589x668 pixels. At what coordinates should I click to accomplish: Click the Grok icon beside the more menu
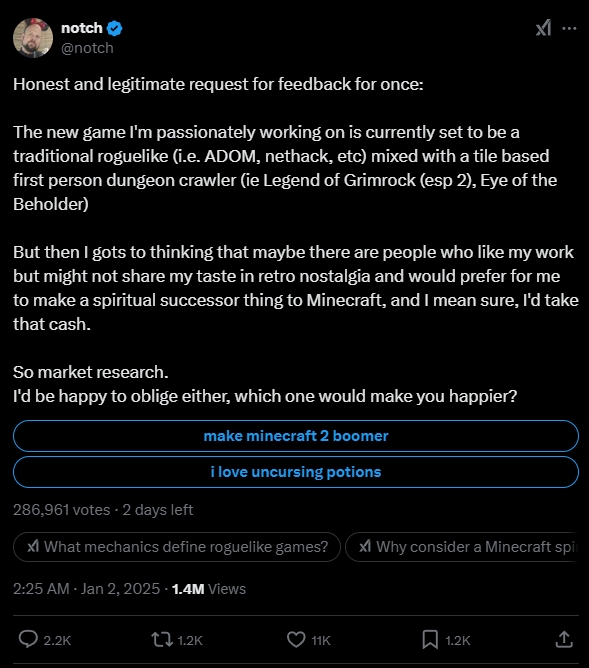point(543,28)
